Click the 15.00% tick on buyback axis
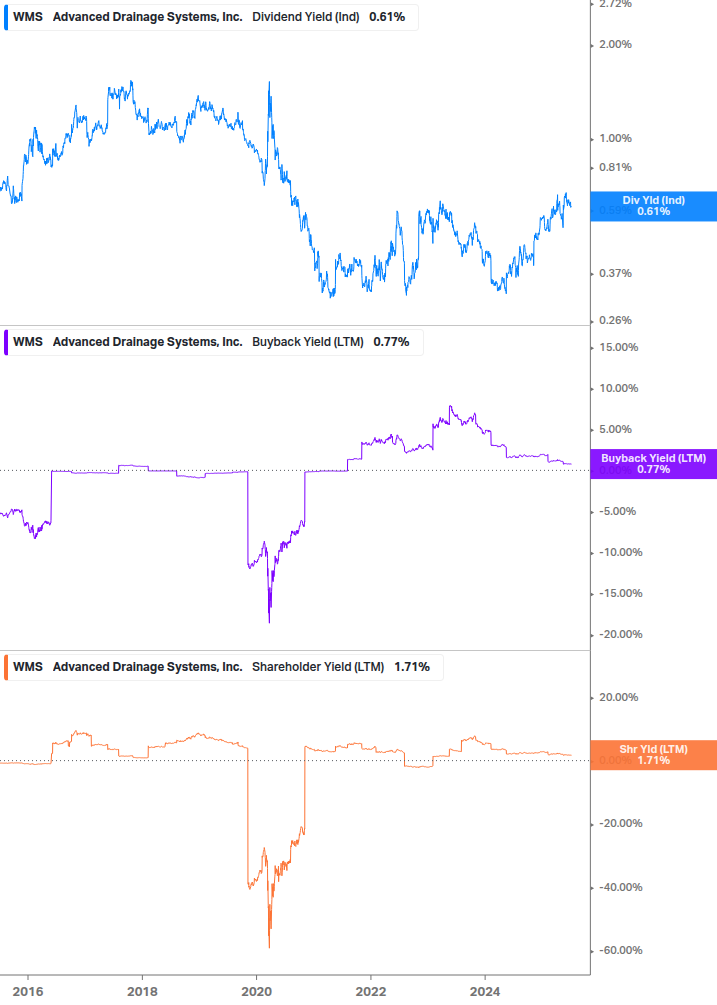The height and width of the screenshot is (1005, 717). [618, 347]
